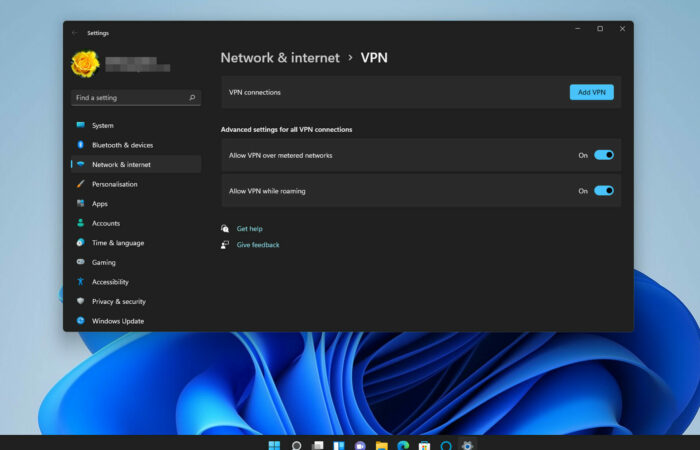700x450 pixels.
Task: Open the Windows Start menu
Action: tap(274, 446)
